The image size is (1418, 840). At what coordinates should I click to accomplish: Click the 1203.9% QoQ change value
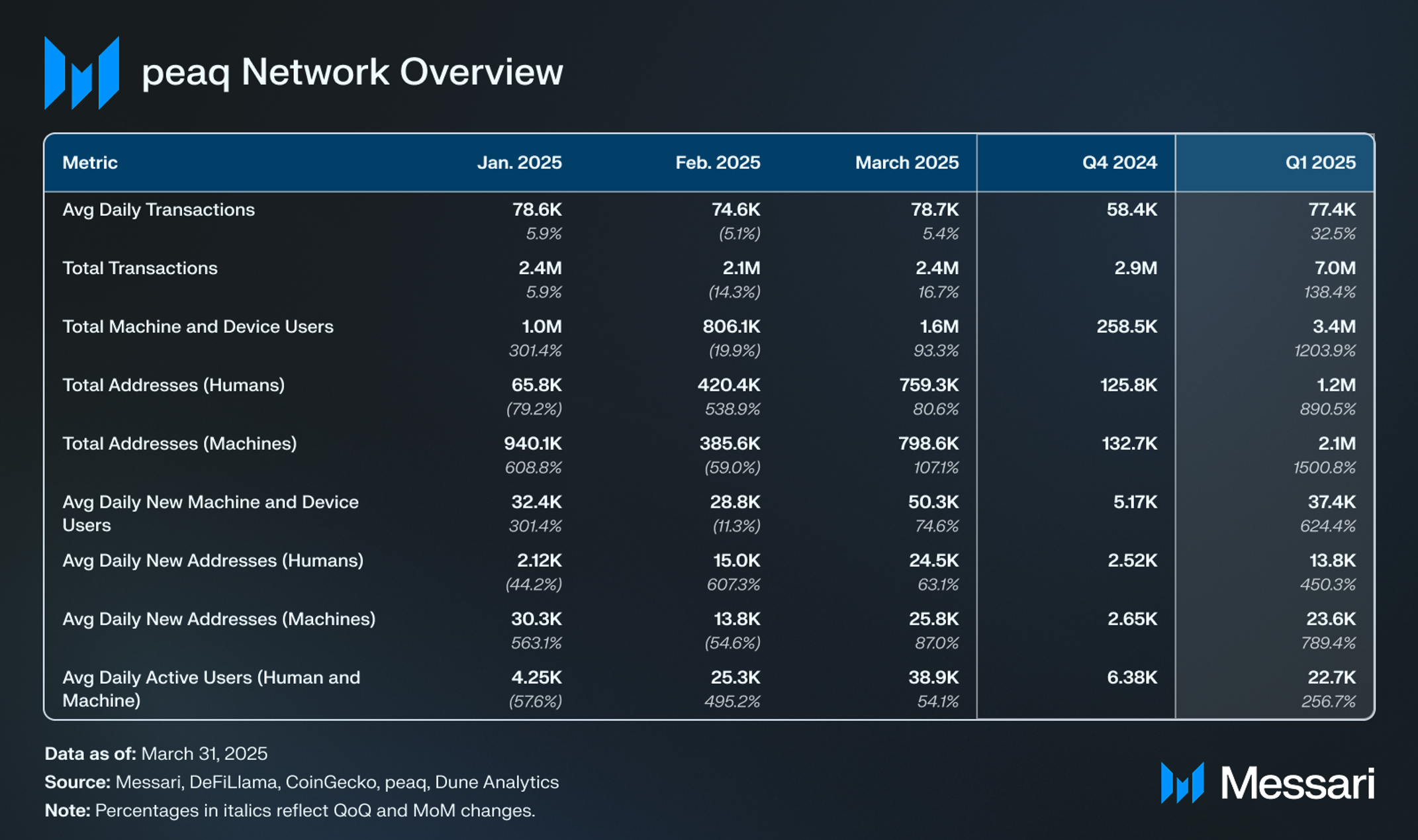point(1325,351)
